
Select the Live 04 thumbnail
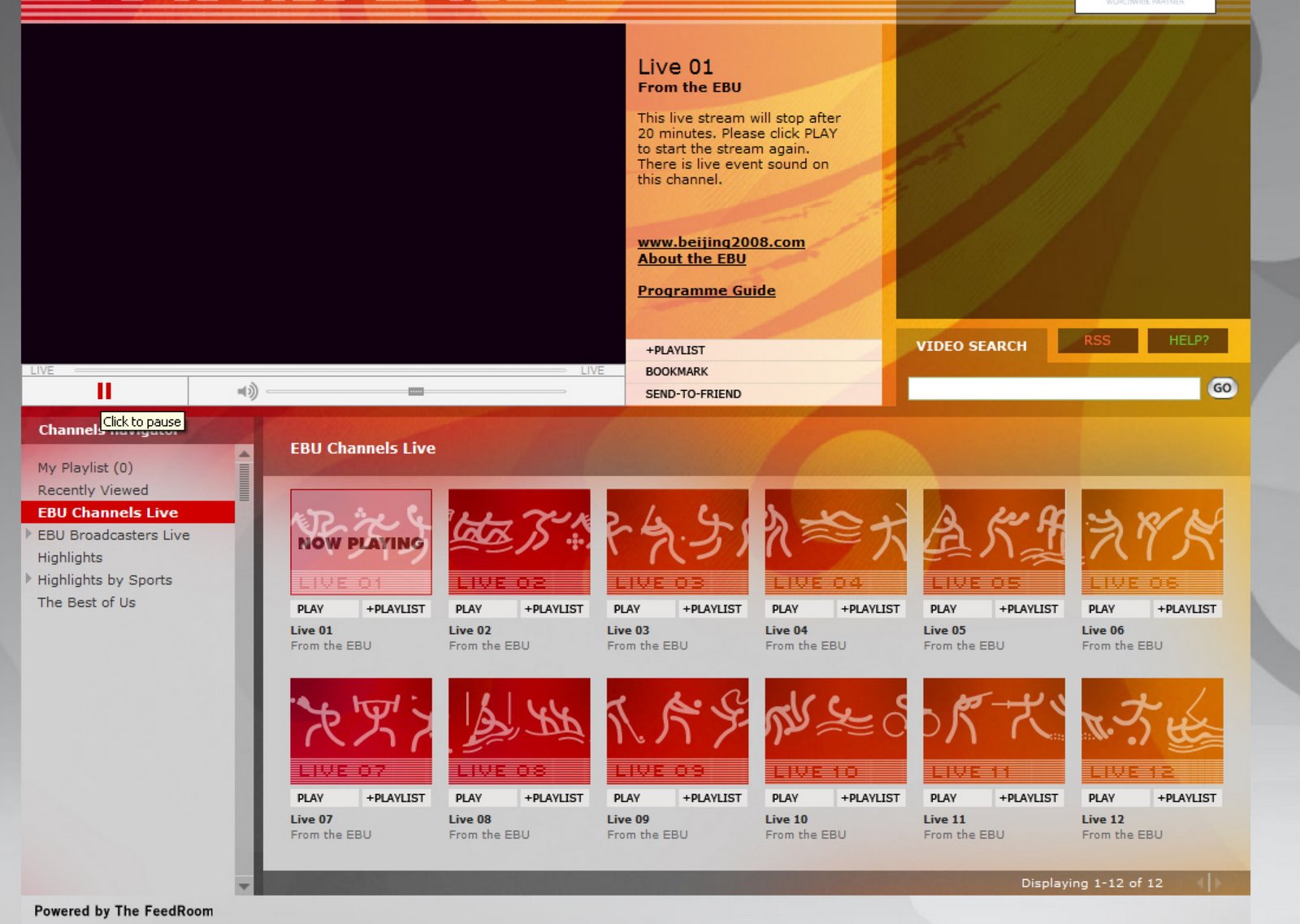pos(835,542)
